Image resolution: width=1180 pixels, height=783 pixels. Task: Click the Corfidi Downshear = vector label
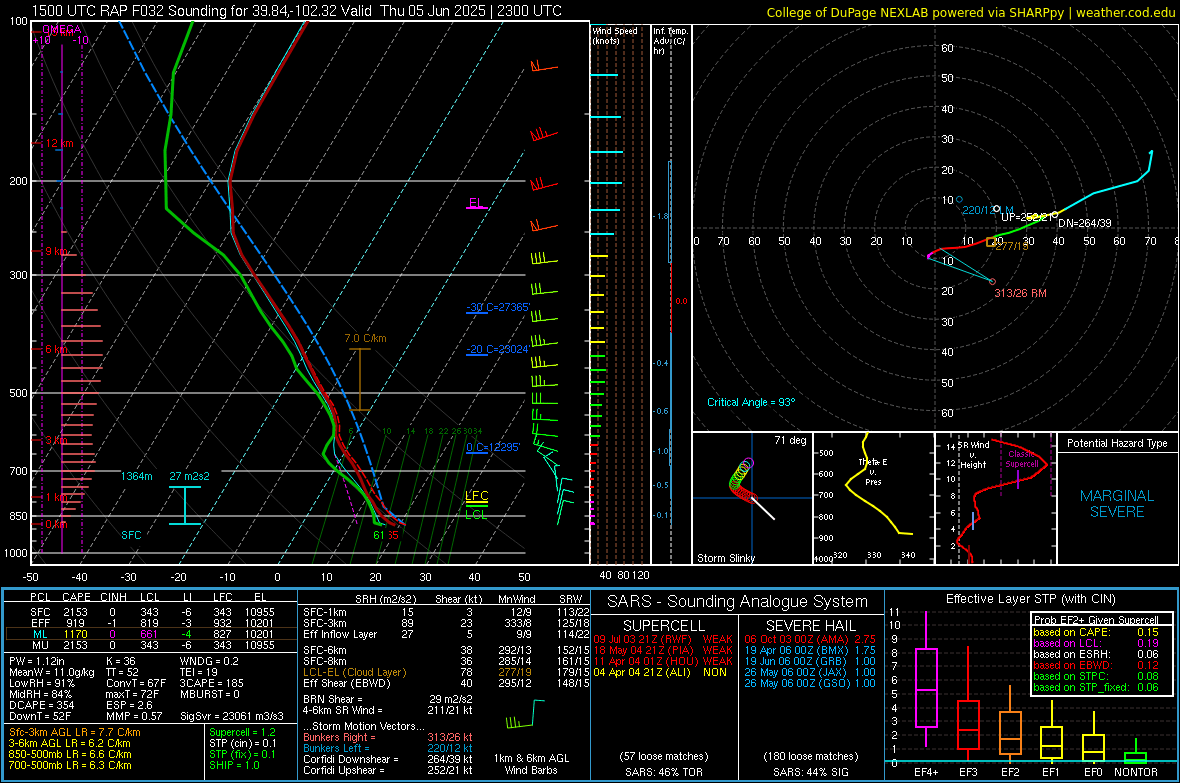(x=348, y=759)
